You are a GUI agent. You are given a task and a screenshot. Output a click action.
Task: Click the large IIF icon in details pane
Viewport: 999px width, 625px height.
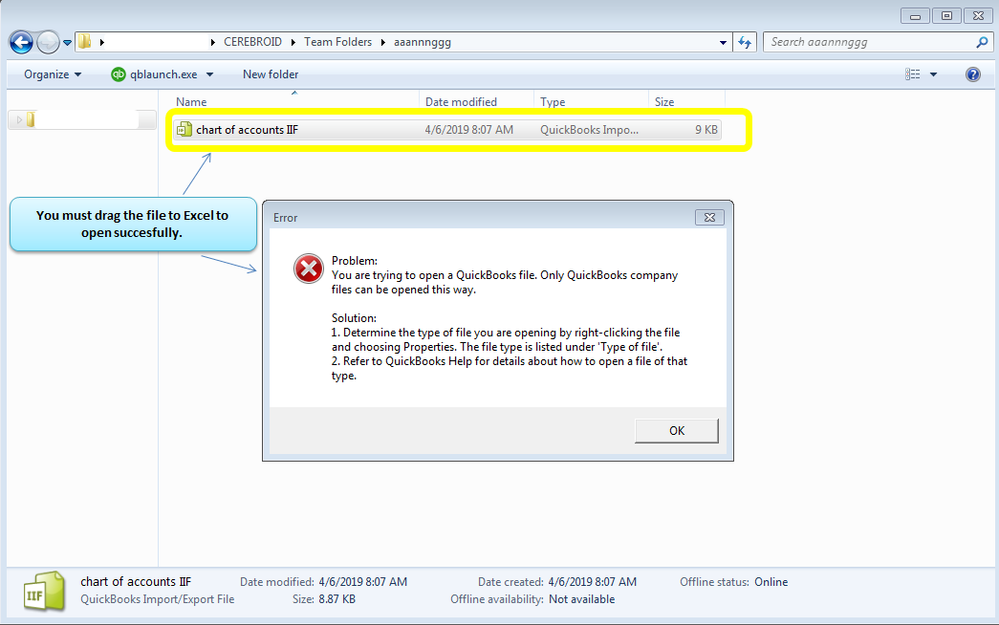click(44, 591)
